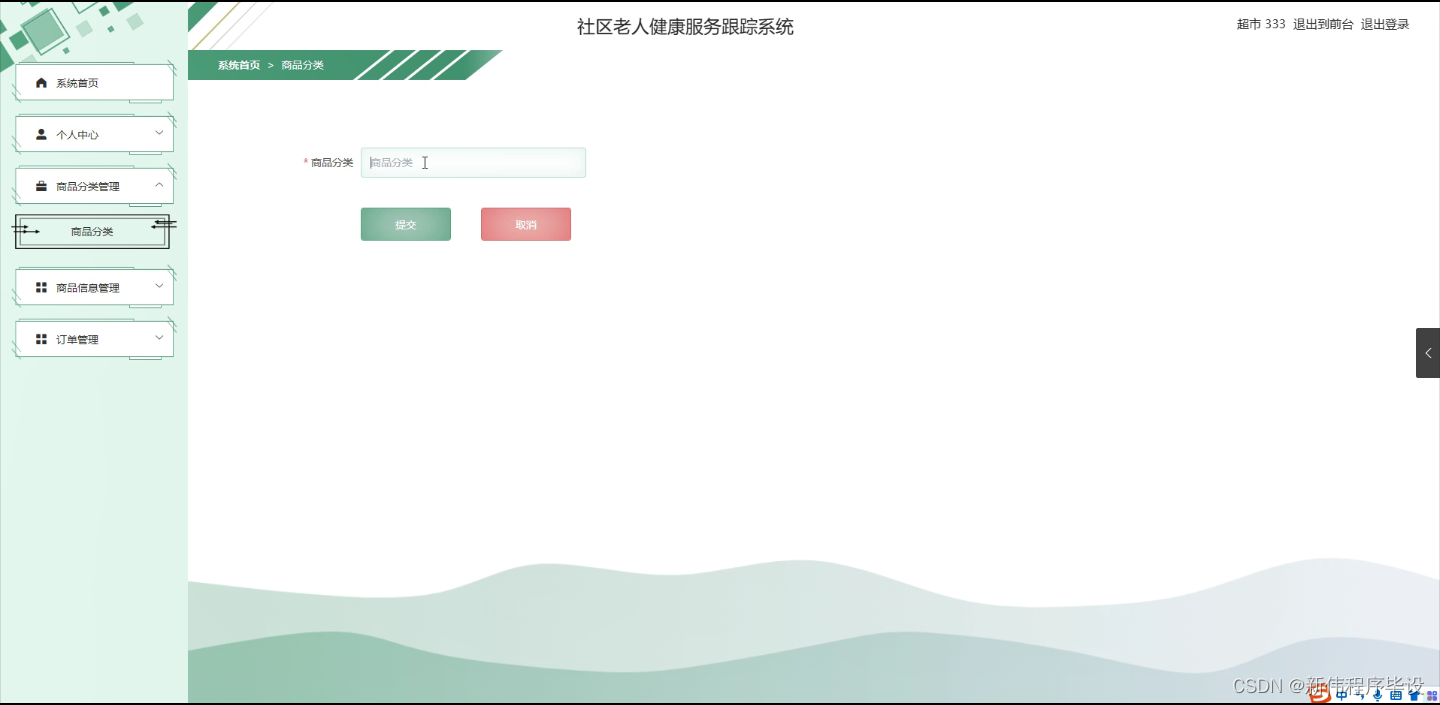Click the green 提交 submit button
Screen dimensions: 1440x705
point(405,224)
